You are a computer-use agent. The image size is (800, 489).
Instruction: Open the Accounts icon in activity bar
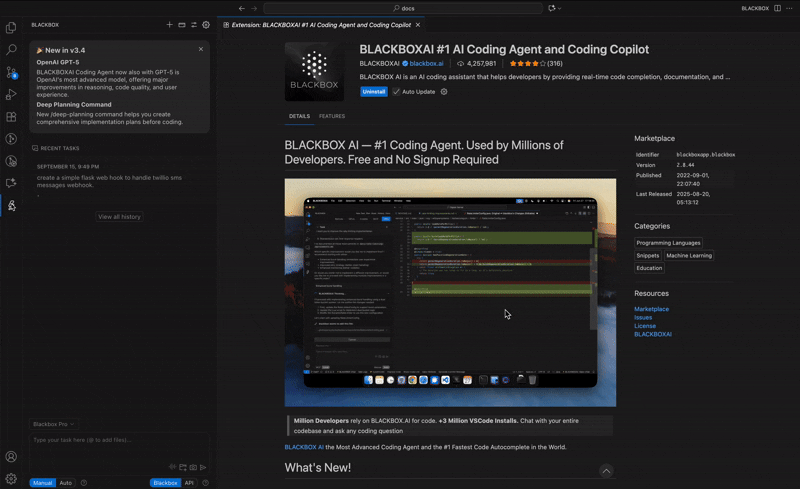pos(11,457)
